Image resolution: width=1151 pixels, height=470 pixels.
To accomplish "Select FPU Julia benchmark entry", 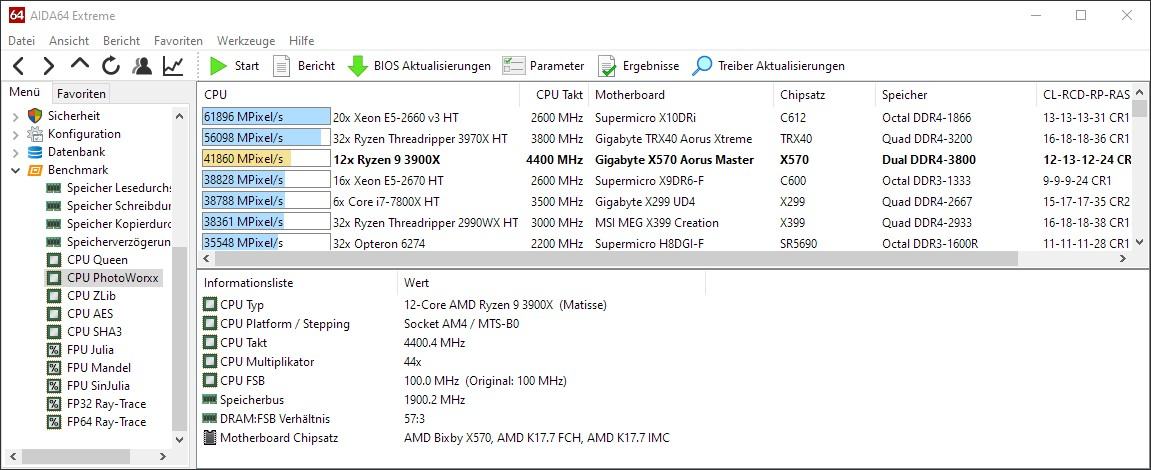I will pyautogui.click(x=90, y=350).
